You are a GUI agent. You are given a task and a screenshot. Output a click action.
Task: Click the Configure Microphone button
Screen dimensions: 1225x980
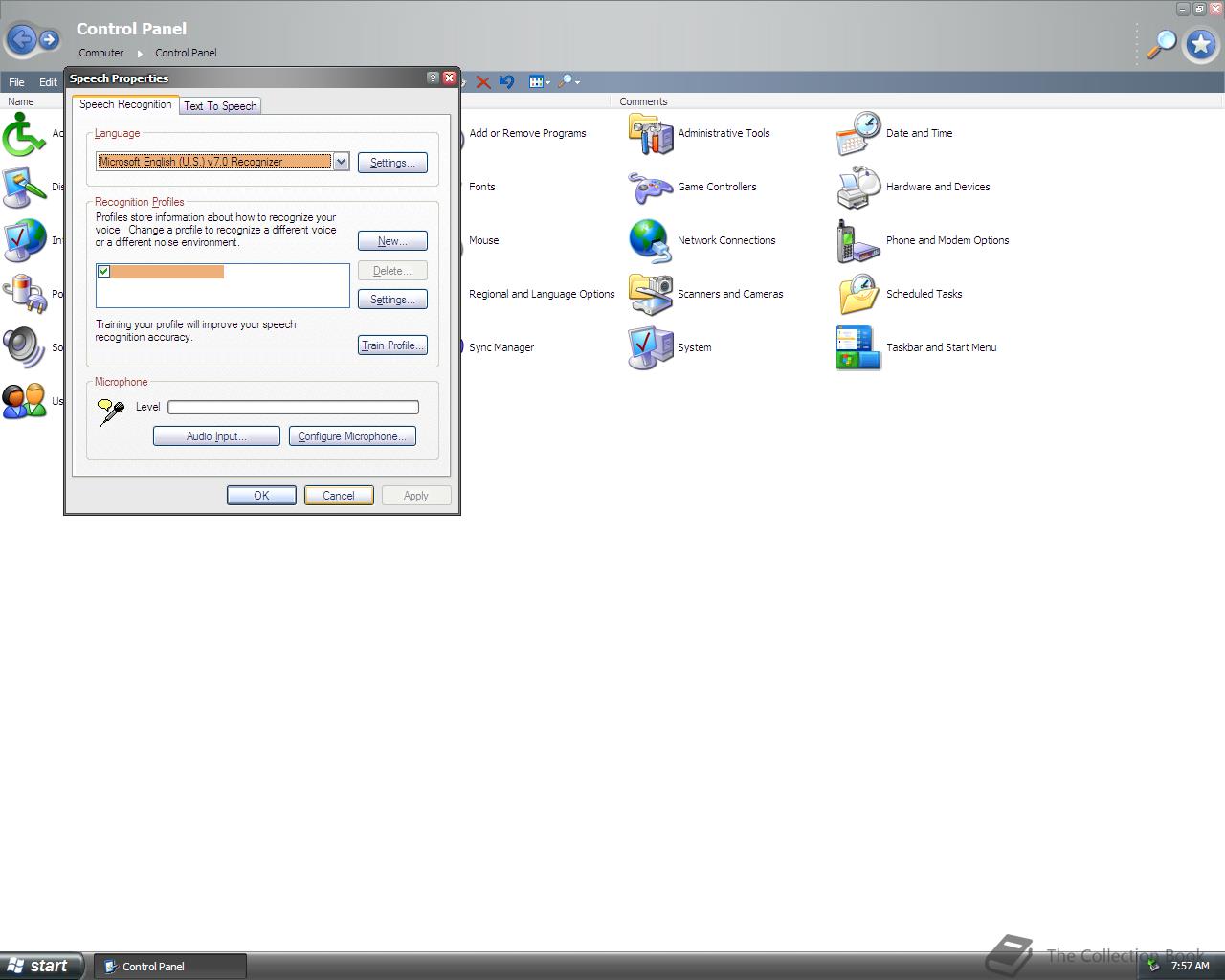click(352, 436)
